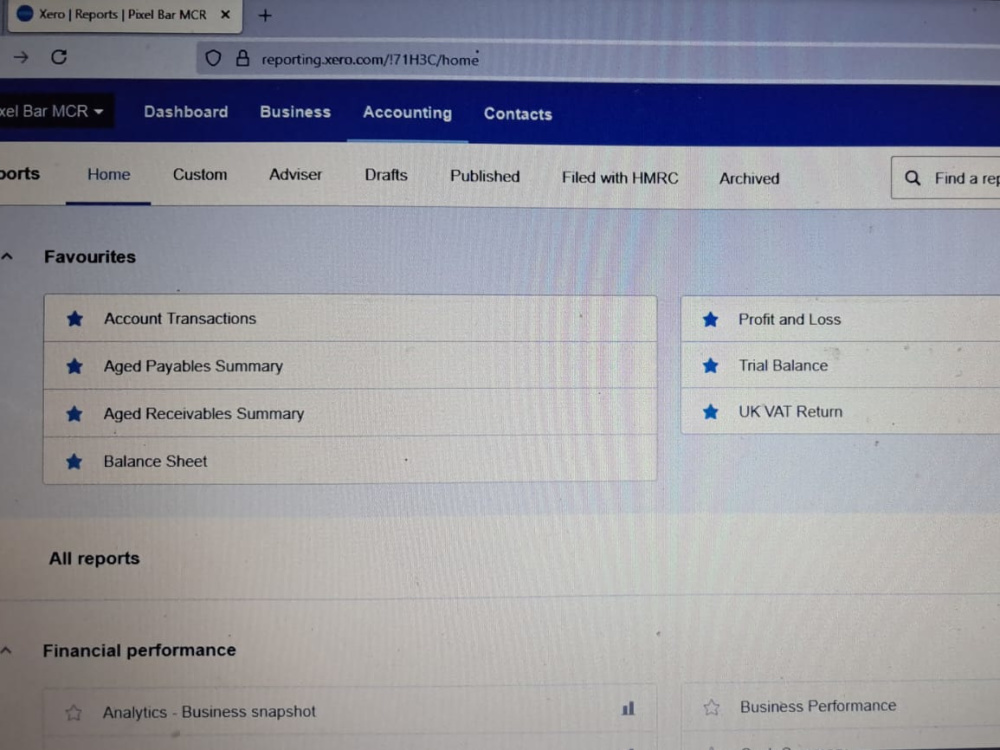Click the browser reload icon
1000x750 pixels.
pyautogui.click(x=59, y=57)
